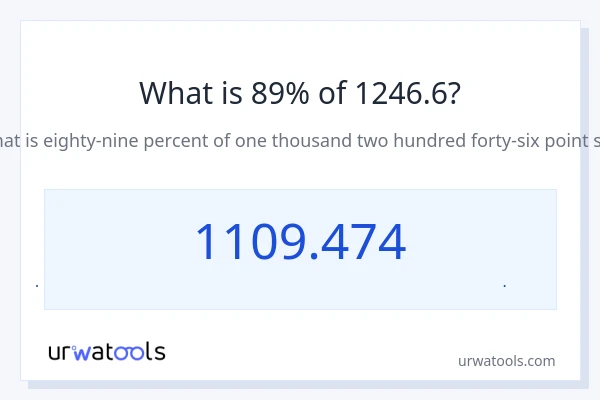Click the small dot left of result box
Viewport: 600px width, 400px height.
(37, 286)
